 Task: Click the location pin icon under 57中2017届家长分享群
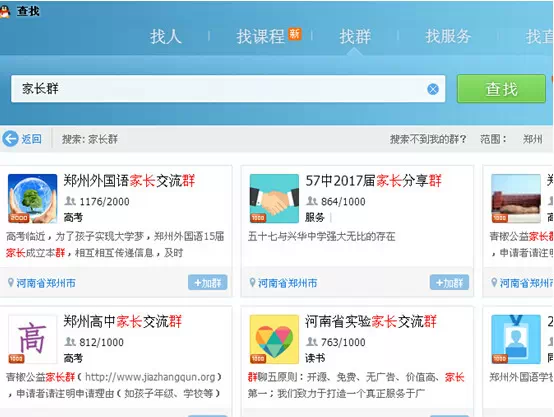[252, 282]
